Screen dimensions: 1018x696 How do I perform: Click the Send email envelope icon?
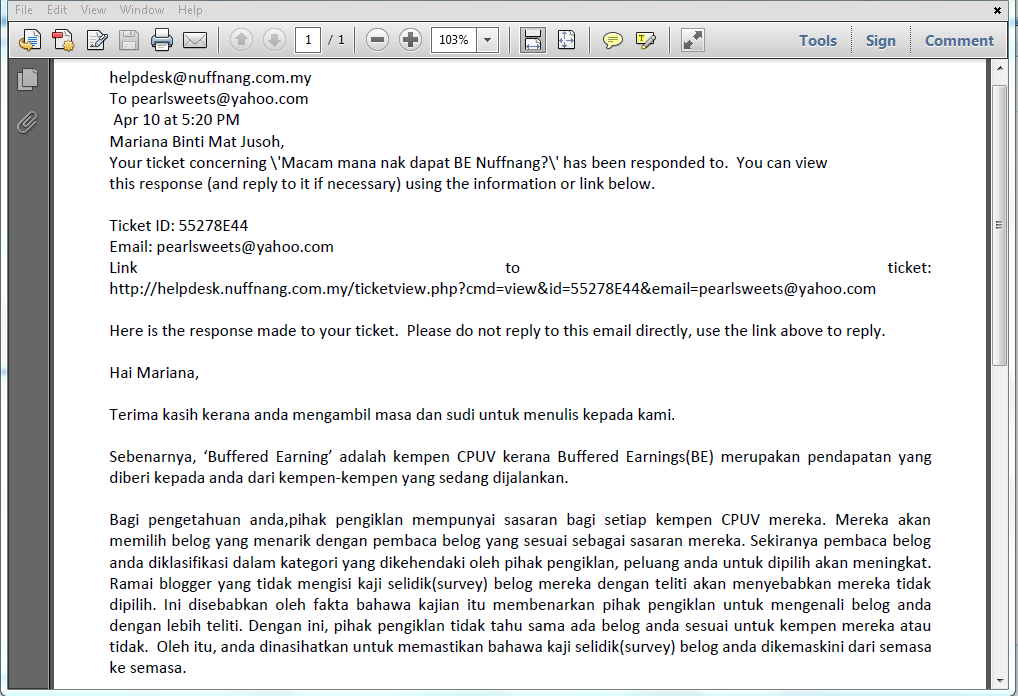(195, 40)
